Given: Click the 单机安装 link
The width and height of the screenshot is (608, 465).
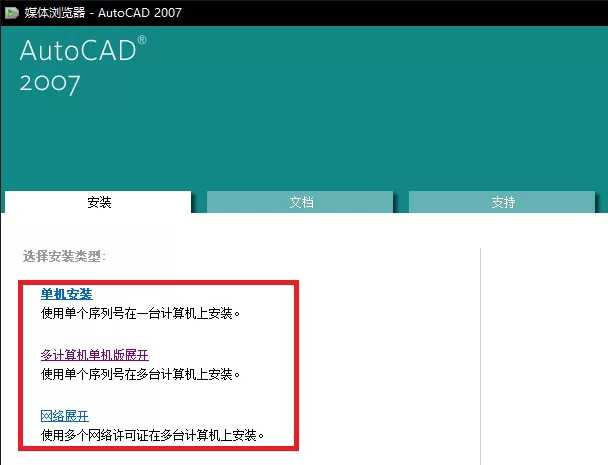Looking at the screenshot, I should pos(67,294).
